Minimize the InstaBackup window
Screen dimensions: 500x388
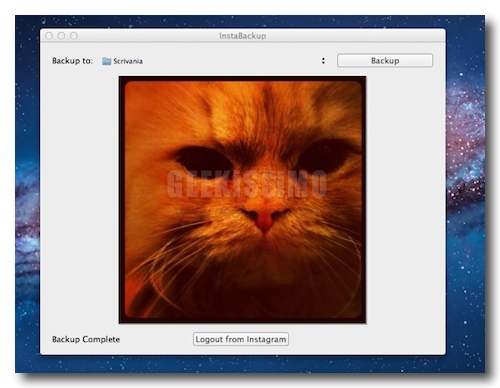pyautogui.click(x=61, y=36)
